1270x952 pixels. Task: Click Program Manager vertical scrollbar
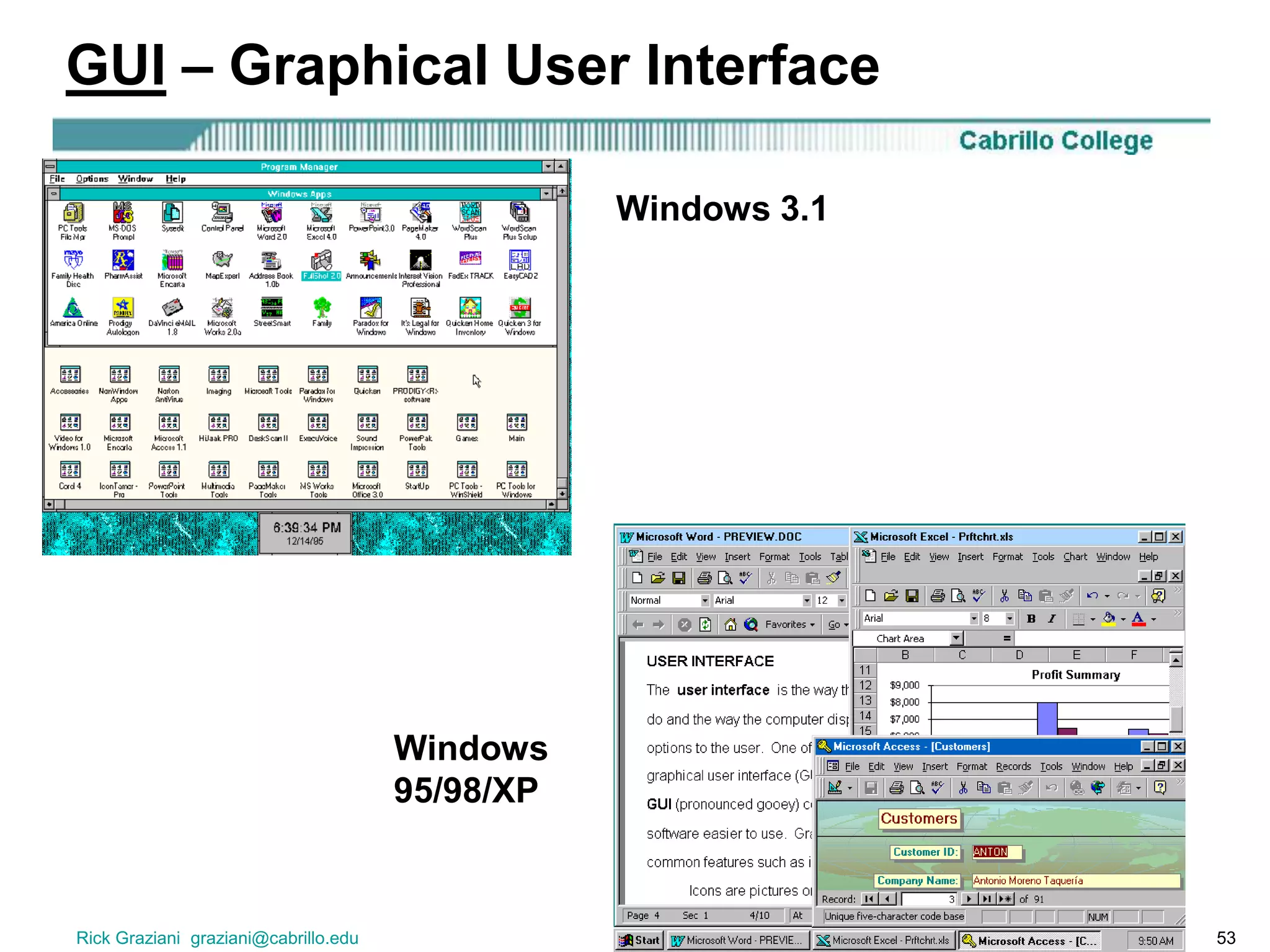pyautogui.click(x=562, y=343)
